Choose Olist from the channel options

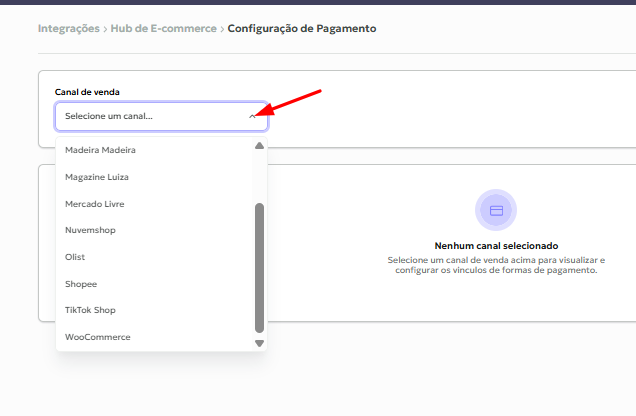tap(154, 257)
